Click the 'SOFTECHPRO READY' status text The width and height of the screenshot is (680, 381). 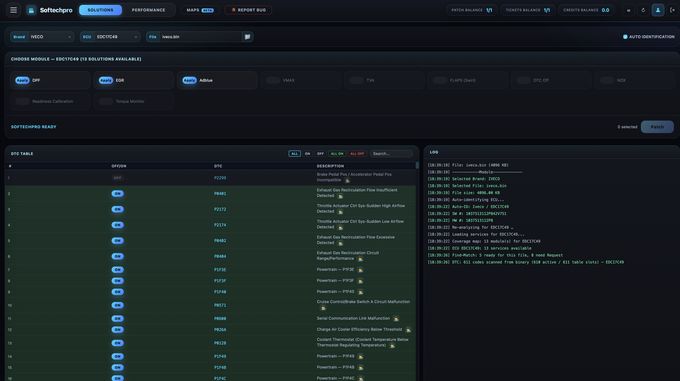click(33, 127)
